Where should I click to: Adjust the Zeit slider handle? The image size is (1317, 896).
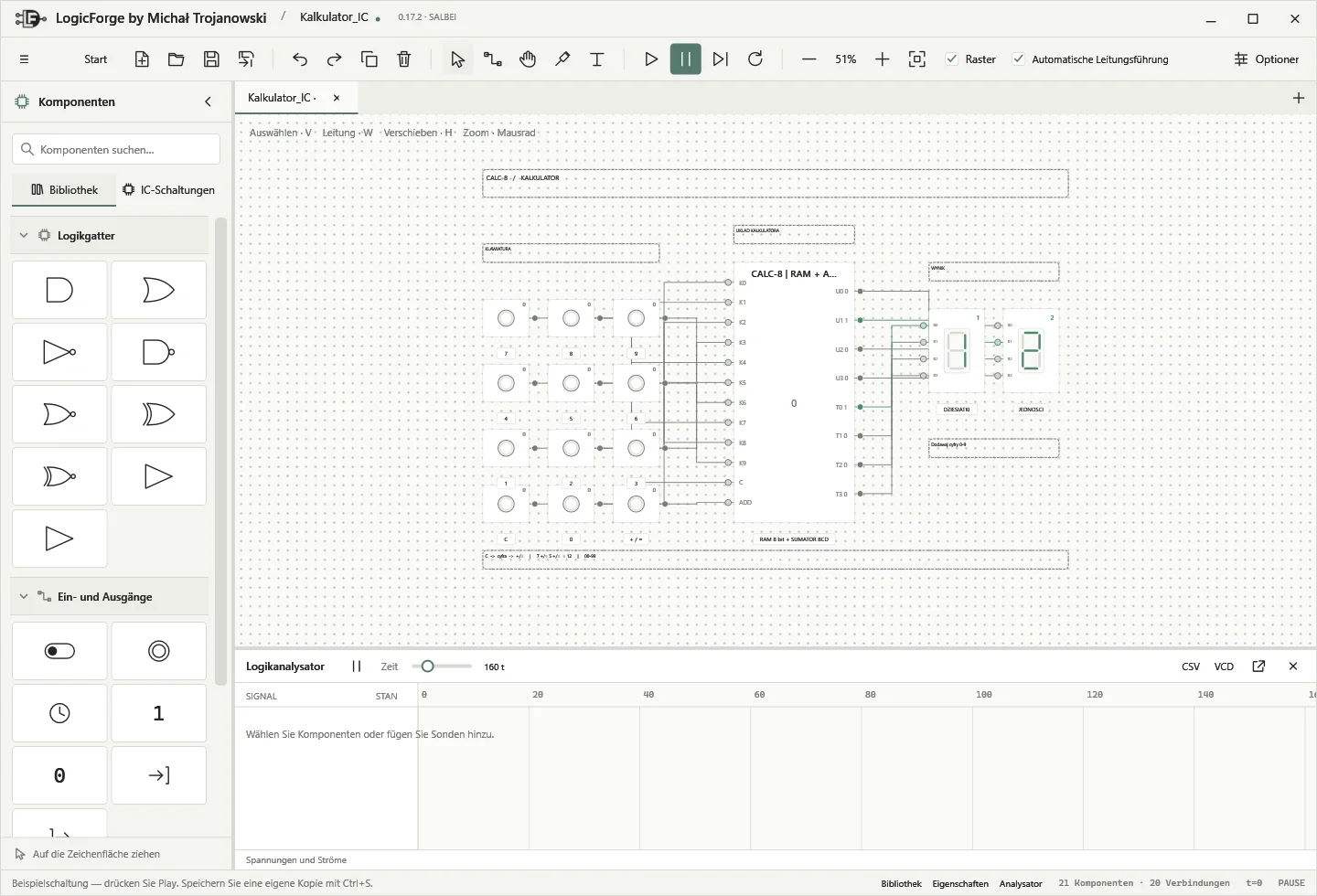coord(427,667)
